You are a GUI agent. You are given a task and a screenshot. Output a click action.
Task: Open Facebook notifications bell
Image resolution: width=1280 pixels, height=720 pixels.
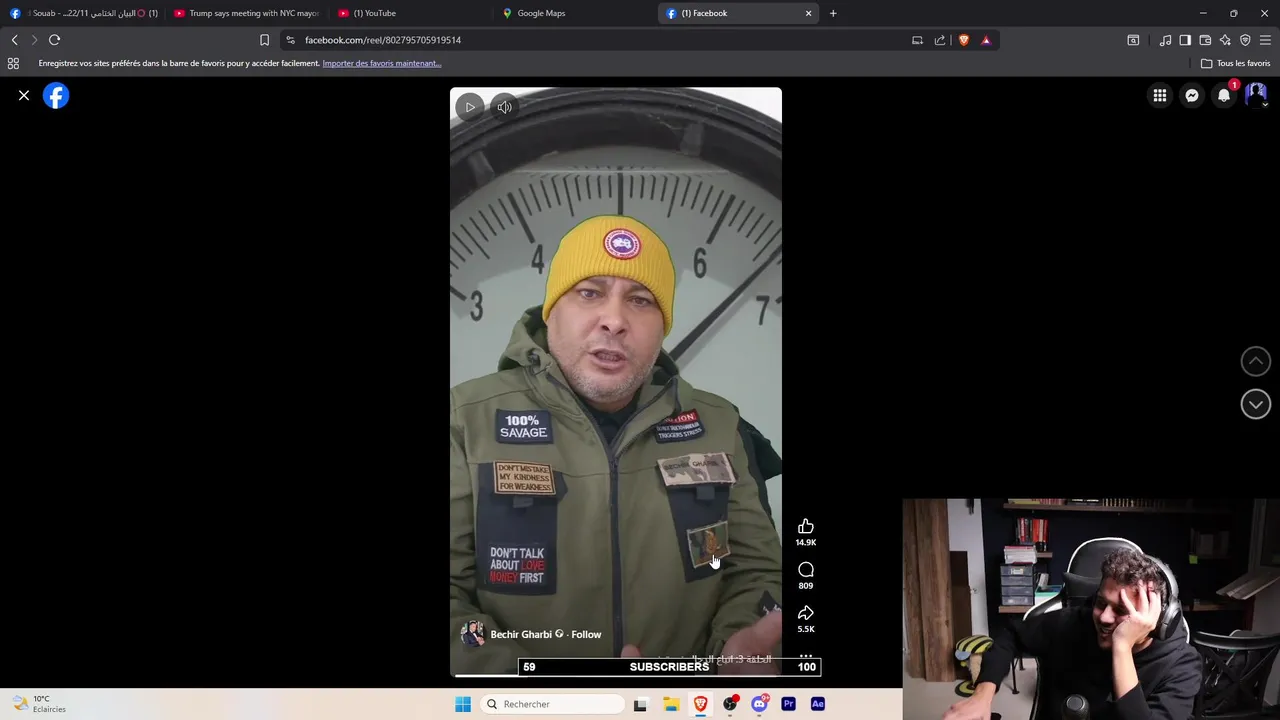tap(1224, 96)
